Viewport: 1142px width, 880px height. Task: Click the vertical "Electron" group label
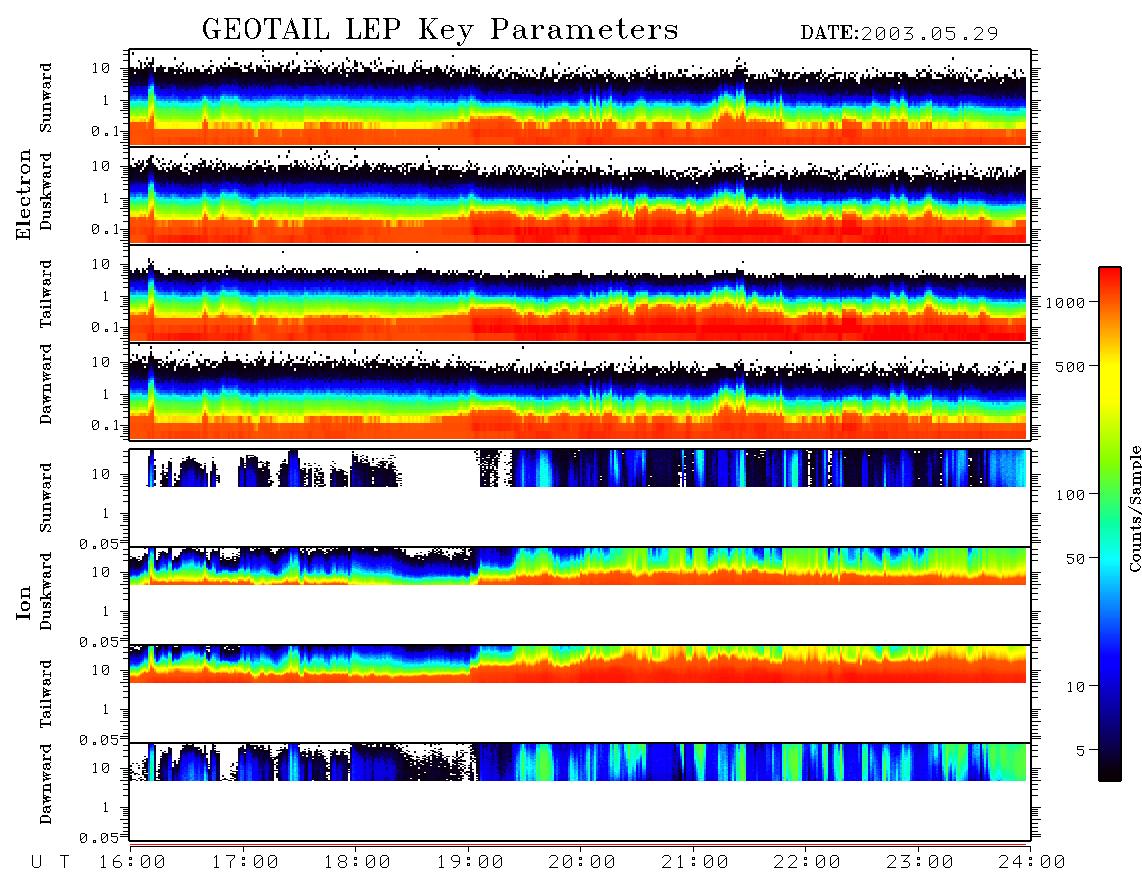point(23,194)
